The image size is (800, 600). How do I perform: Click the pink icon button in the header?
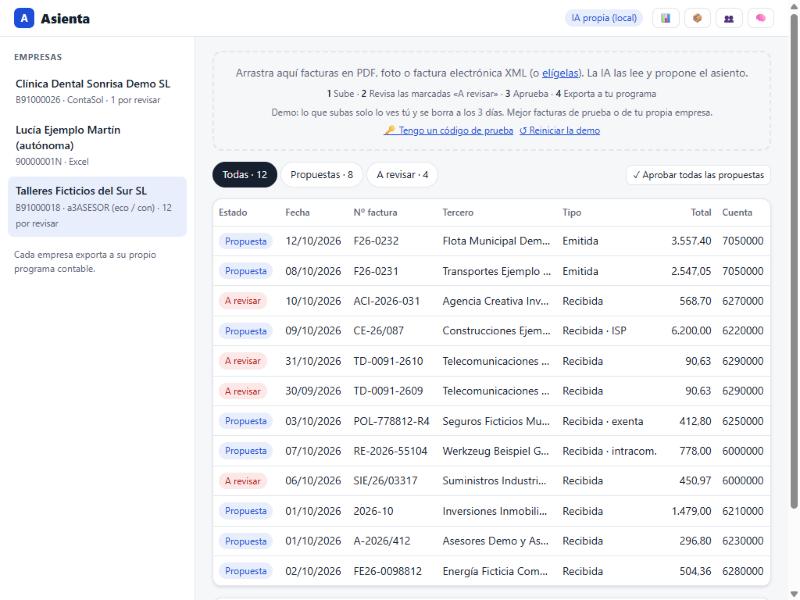(761, 18)
